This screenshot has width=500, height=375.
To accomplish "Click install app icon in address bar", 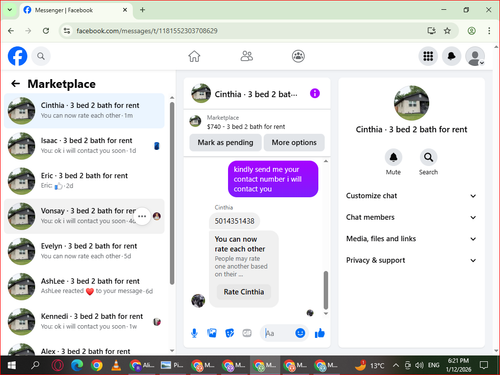I will coord(432,31).
